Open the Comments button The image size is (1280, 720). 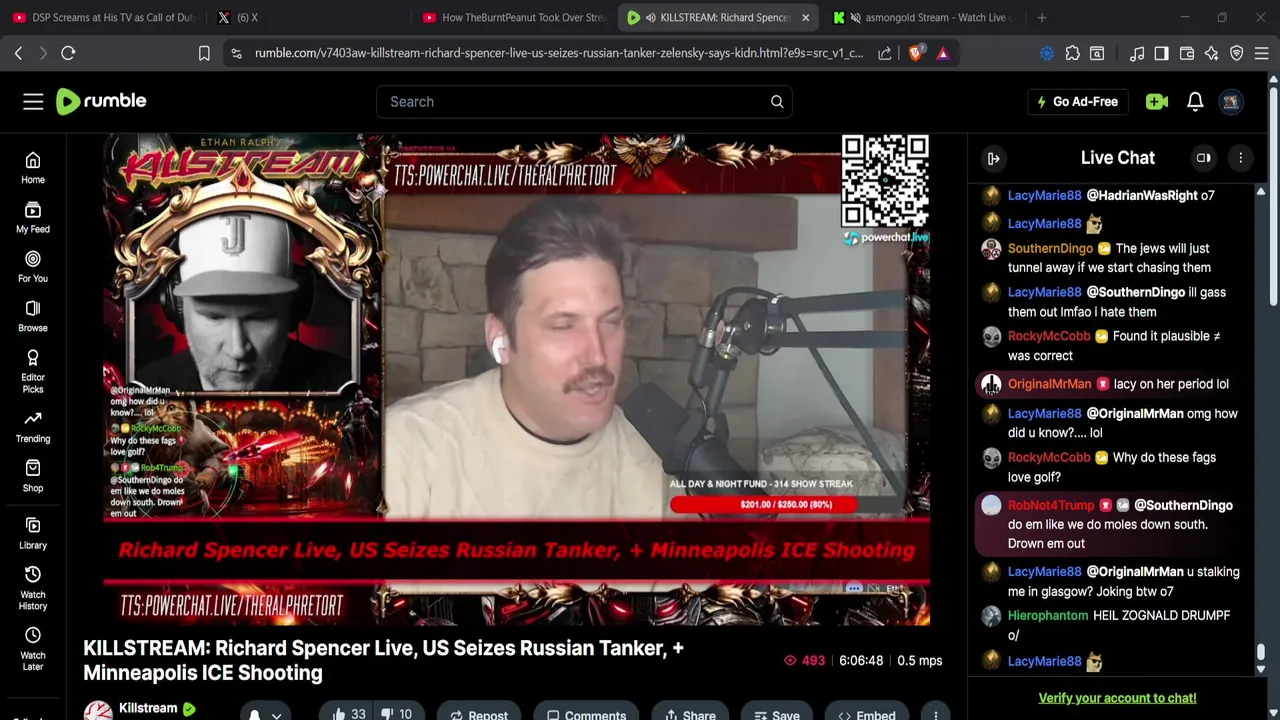click(x=586, y=714)
